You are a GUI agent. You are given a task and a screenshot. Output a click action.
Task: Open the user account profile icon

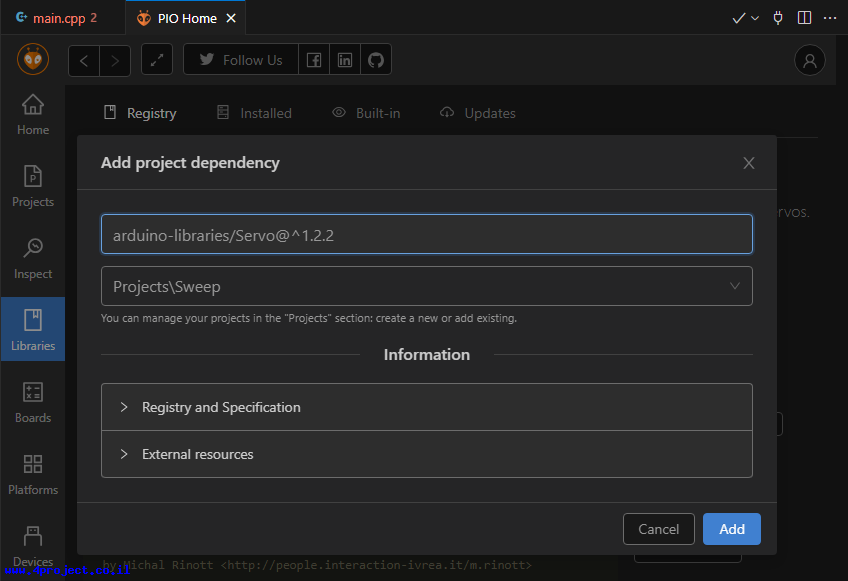[809, 60]
